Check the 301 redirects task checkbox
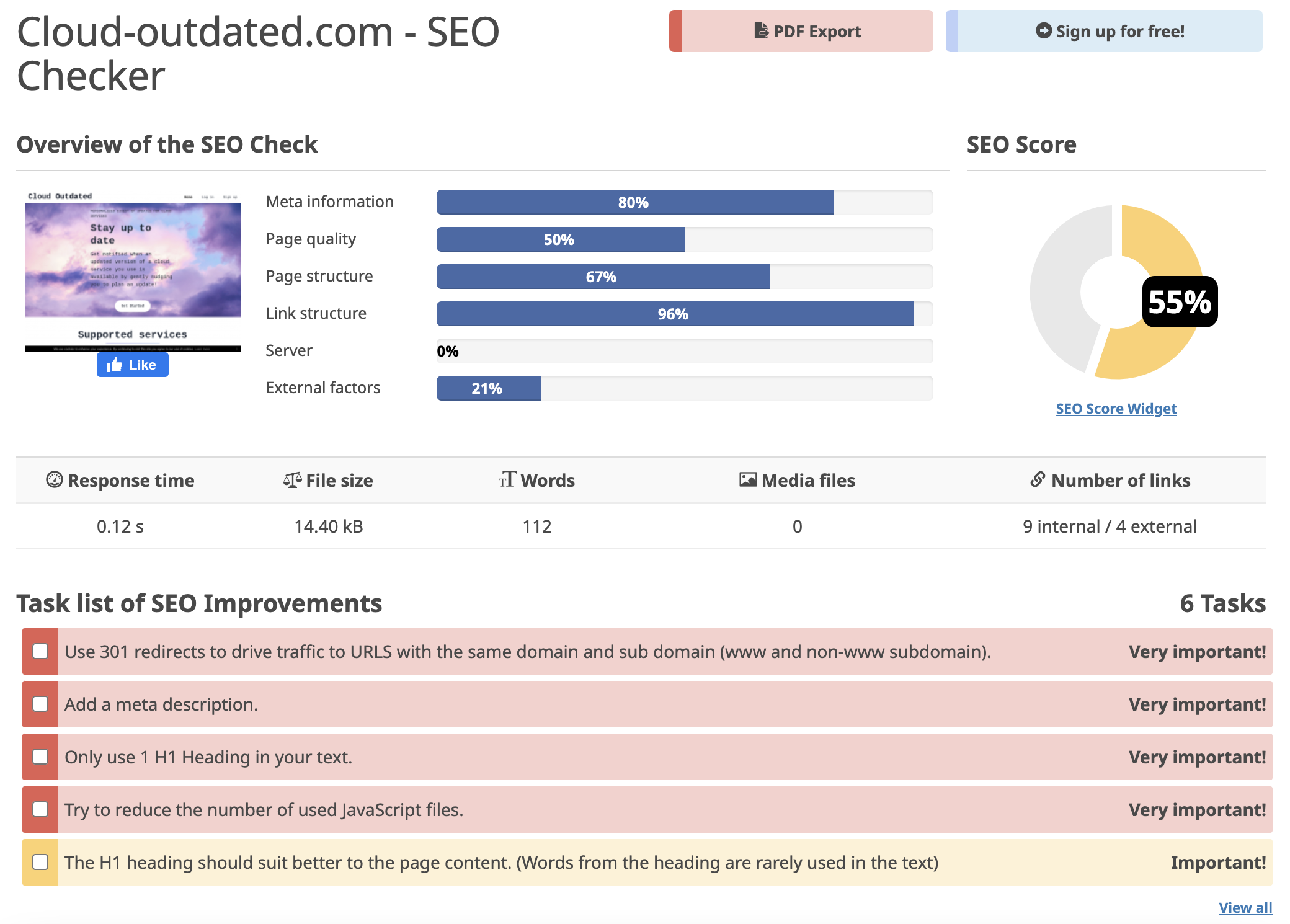 (40, 651)
